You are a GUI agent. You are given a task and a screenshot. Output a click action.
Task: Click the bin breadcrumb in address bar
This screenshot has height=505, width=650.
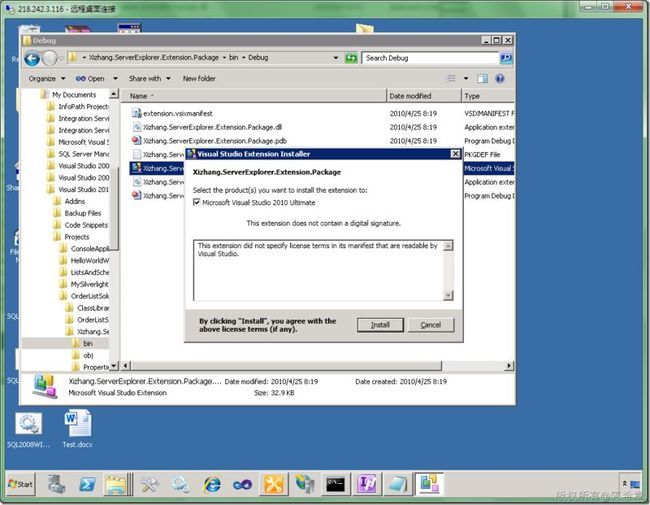pyautogui.click(x=234, y=58)
